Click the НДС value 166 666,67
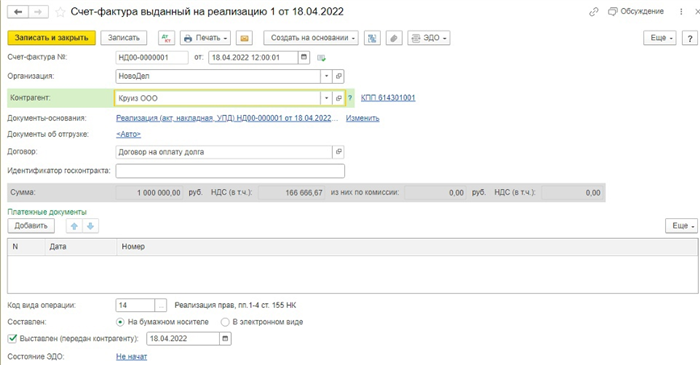Image resolution: width=700 pixels, height=365 pixels. (x=292, y=193)
